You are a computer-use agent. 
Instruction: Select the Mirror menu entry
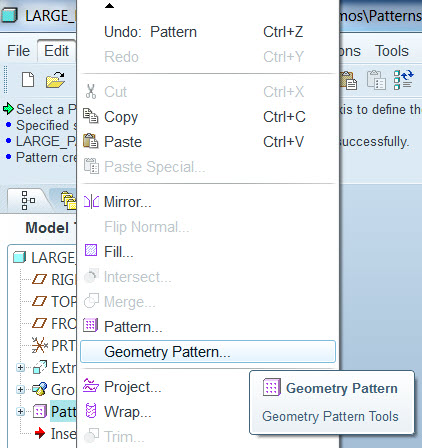tap(208, 202)
